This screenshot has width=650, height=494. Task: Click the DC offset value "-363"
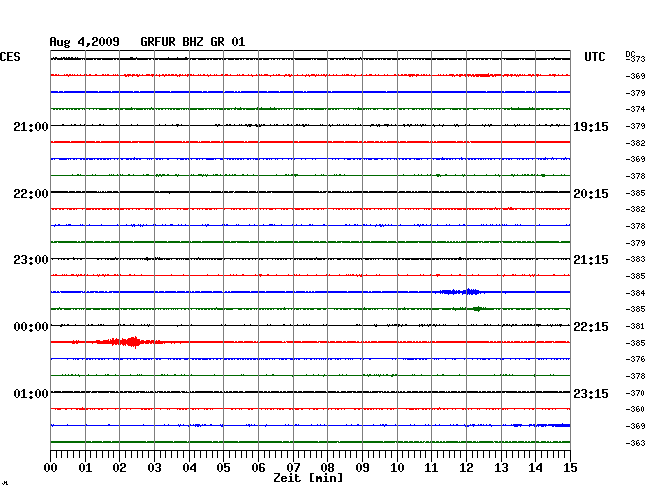point(635,443)
